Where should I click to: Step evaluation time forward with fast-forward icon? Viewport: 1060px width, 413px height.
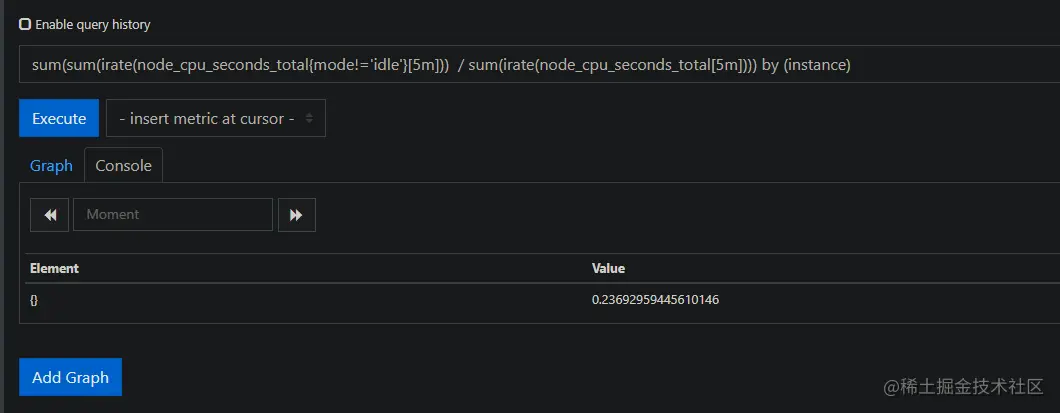pos(296,215)
